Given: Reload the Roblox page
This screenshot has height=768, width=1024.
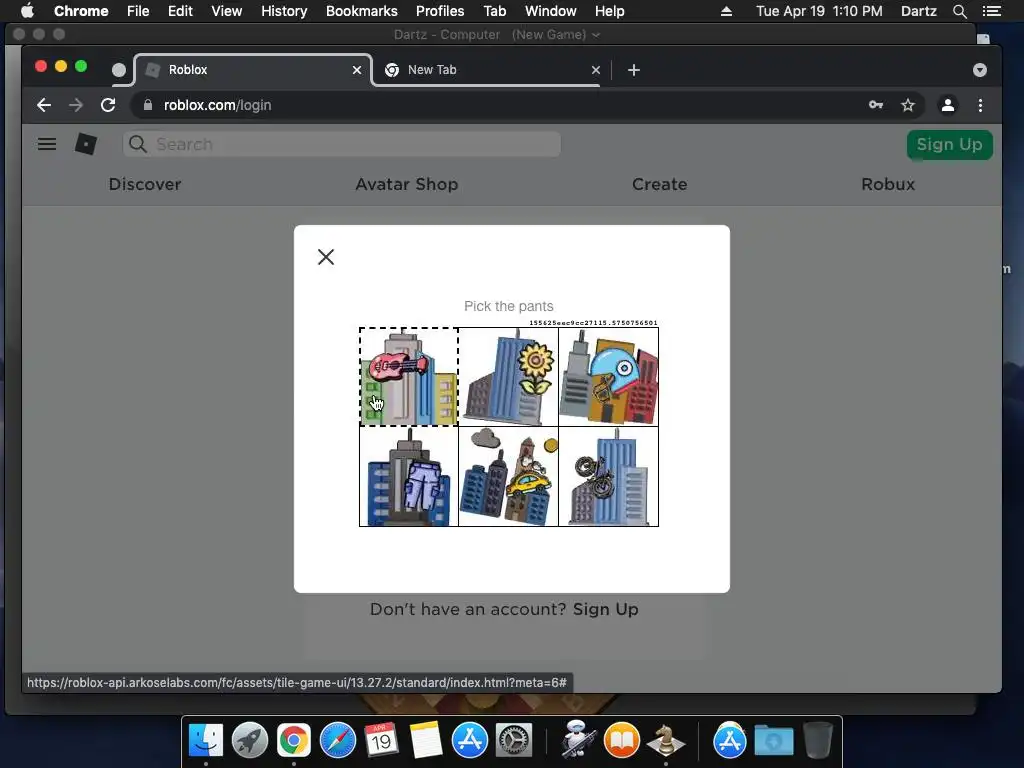Looking at the screenshot, I should (x=108, y=105).
